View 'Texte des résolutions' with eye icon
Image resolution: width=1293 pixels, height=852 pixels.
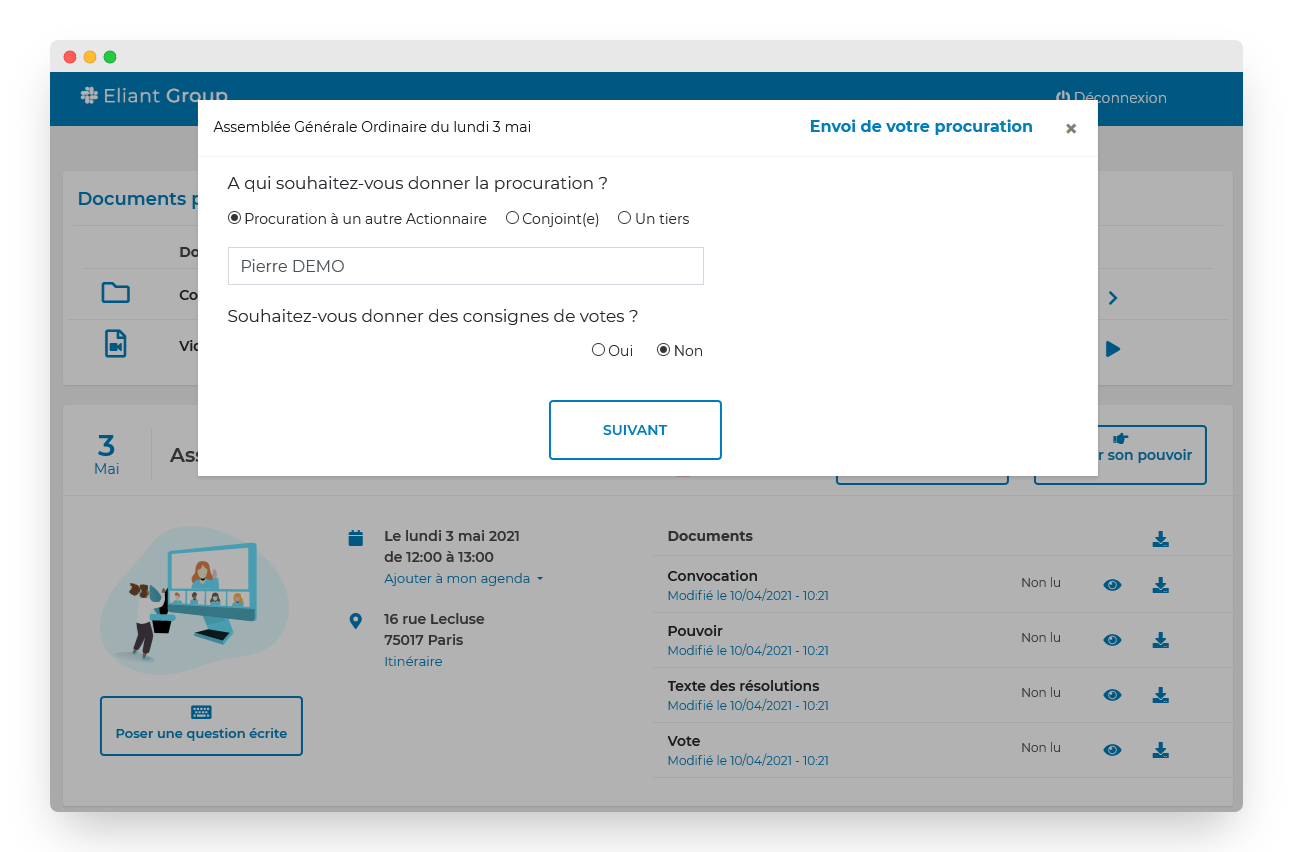1112,695
